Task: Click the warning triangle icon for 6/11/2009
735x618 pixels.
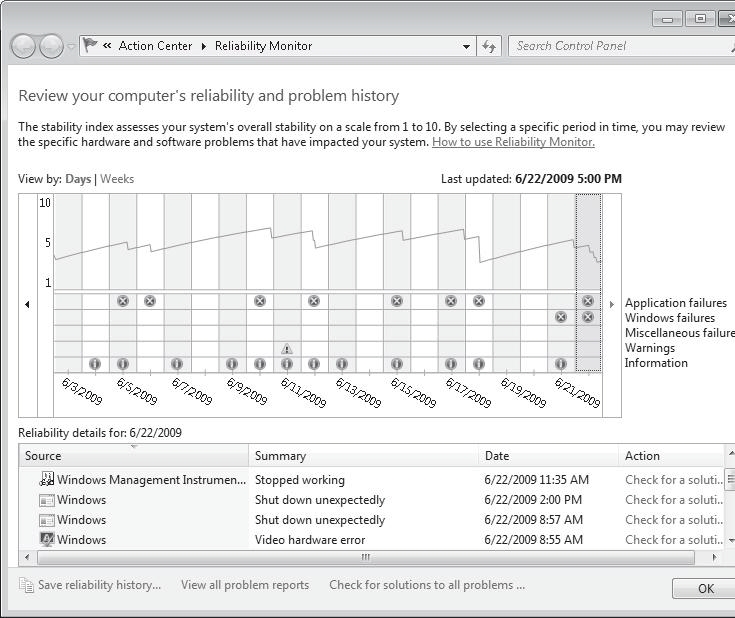Action: coord(287,348)
